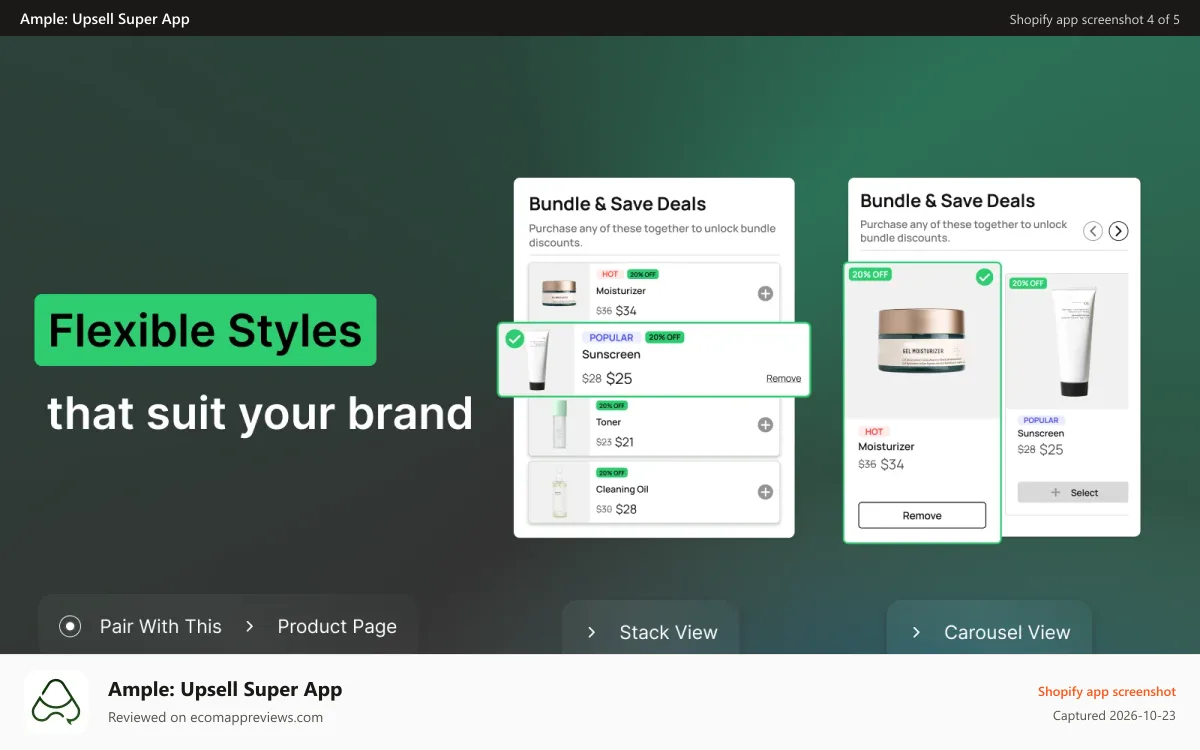
Task: Add Moisturizer with the plus icon
Action: click(765, 293)
